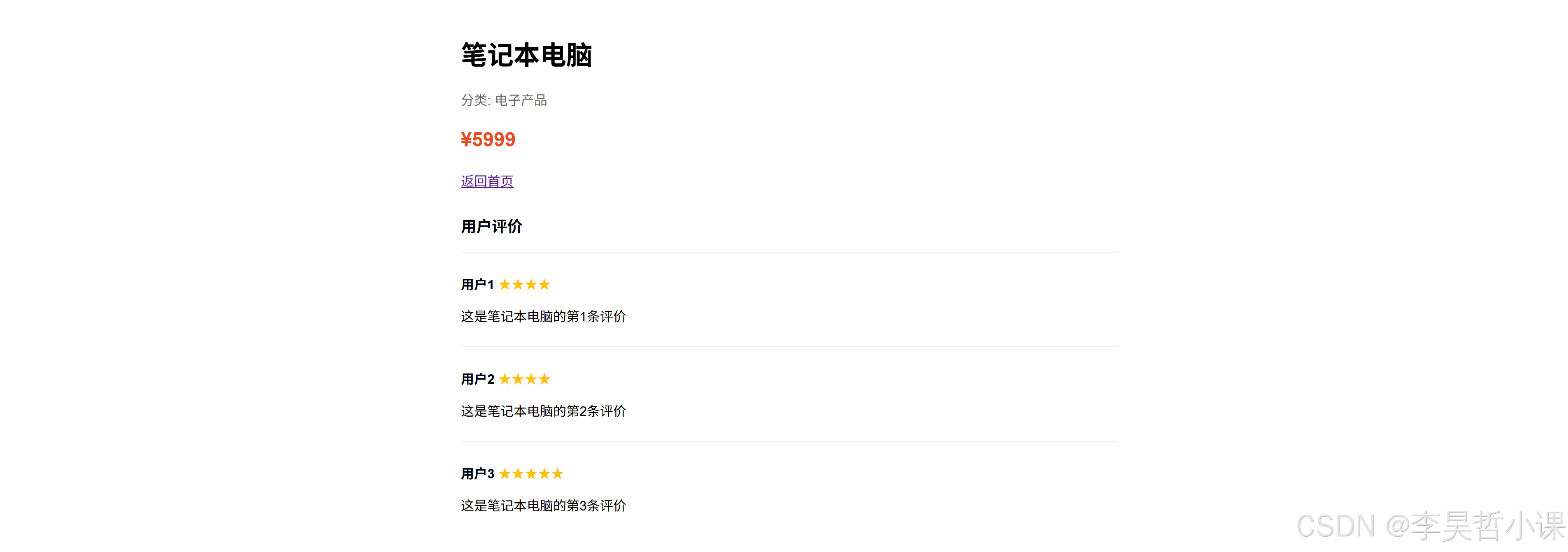This screenshot has height=552, width=1568.
Task: Open the 返回首页 link
Action: point(486,180)
